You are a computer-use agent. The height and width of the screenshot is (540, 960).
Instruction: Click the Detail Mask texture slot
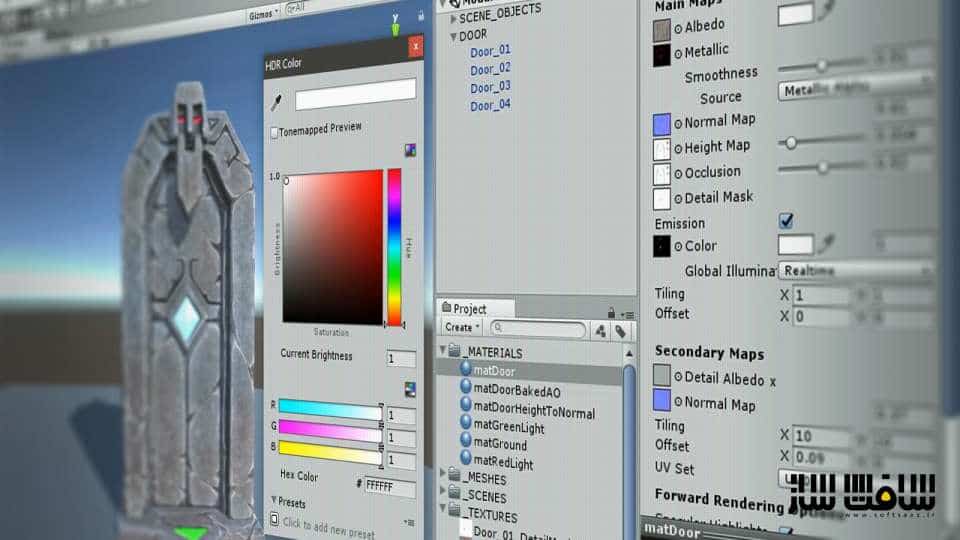tap(661, 199)
